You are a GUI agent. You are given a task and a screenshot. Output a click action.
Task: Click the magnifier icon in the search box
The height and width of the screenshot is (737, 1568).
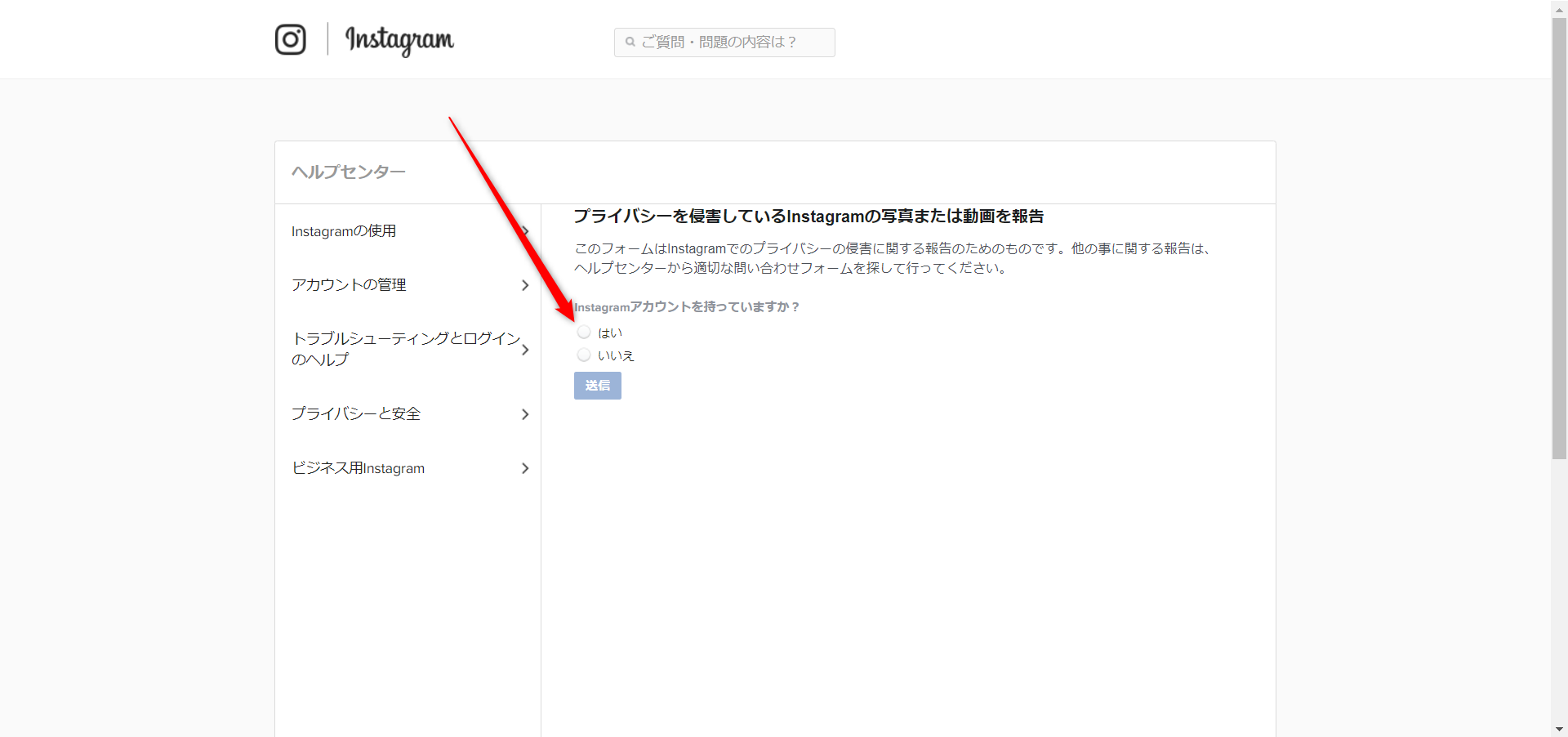(630, 42)
